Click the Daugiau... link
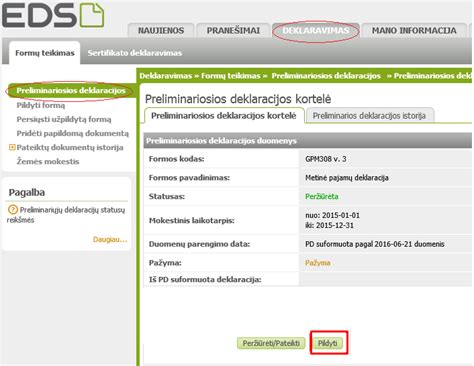 click(x=110, y=239)
